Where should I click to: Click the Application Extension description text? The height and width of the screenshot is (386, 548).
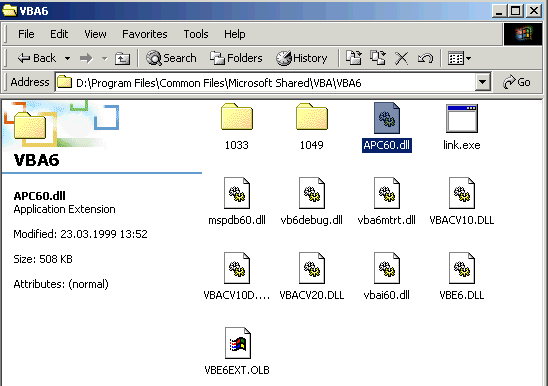pyautogui.click(x=65, y=209)
